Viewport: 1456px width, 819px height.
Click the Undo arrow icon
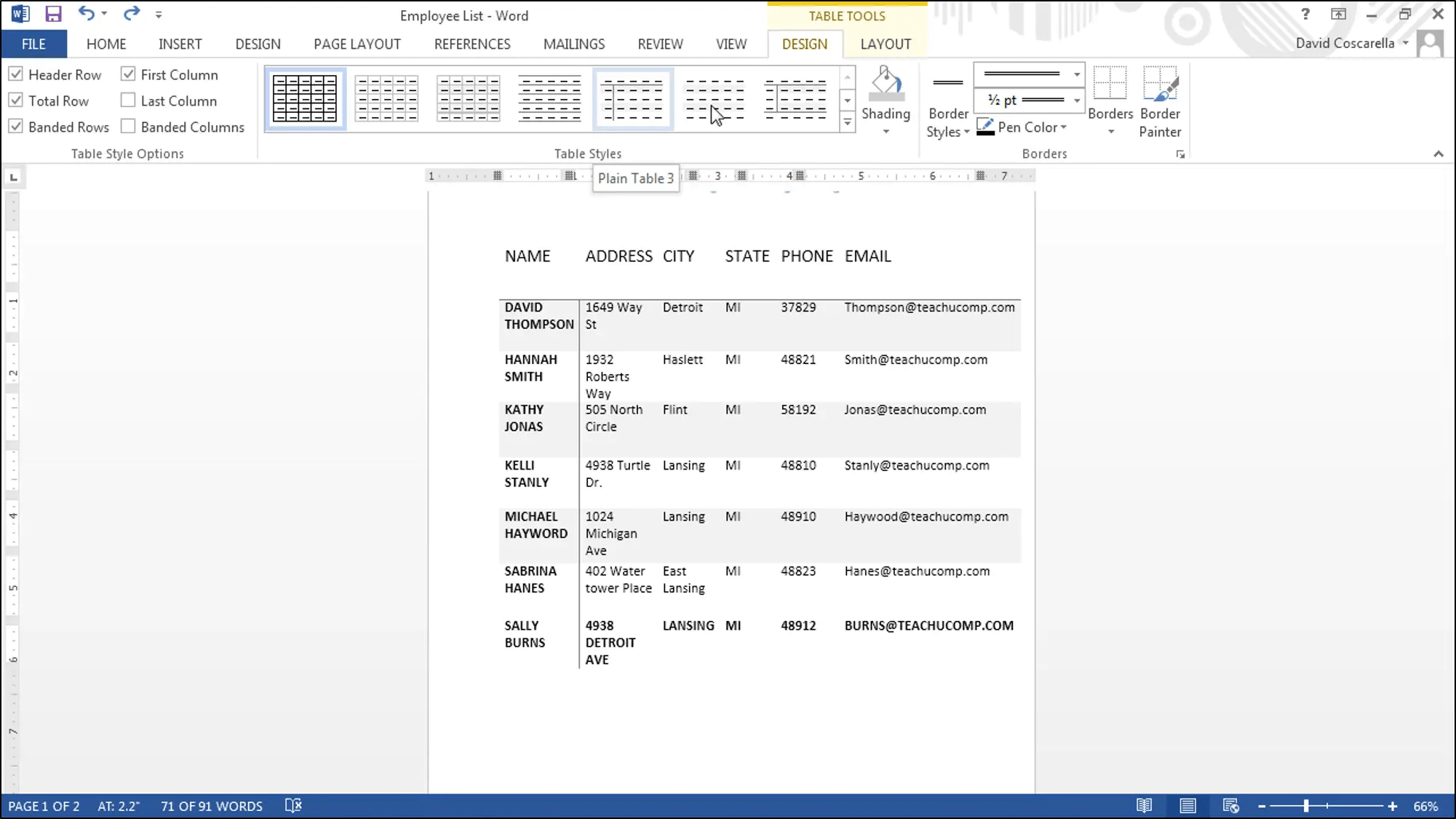point(86,14)
